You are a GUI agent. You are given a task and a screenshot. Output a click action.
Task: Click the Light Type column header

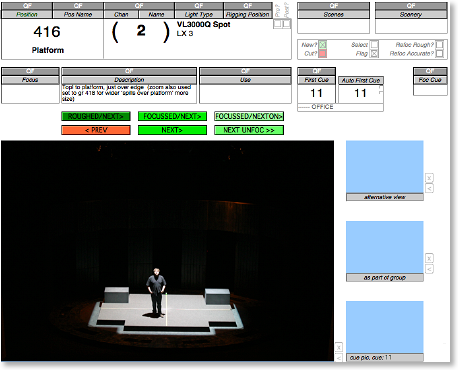[199, 14]
